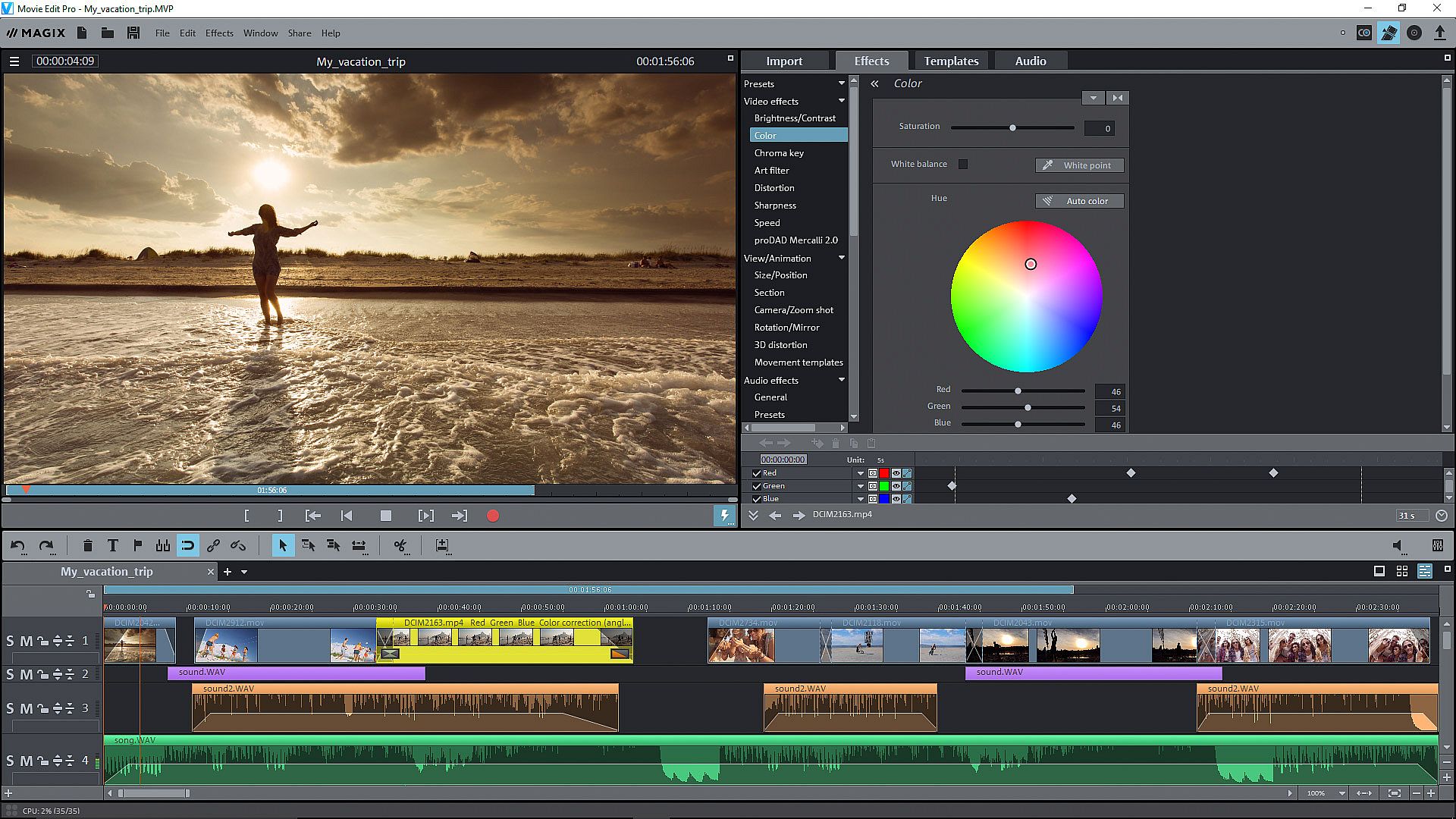Enable the White balance checkbox
Image resolution: width=1456 pixels, height=819 pixels.
pos(963,164)
